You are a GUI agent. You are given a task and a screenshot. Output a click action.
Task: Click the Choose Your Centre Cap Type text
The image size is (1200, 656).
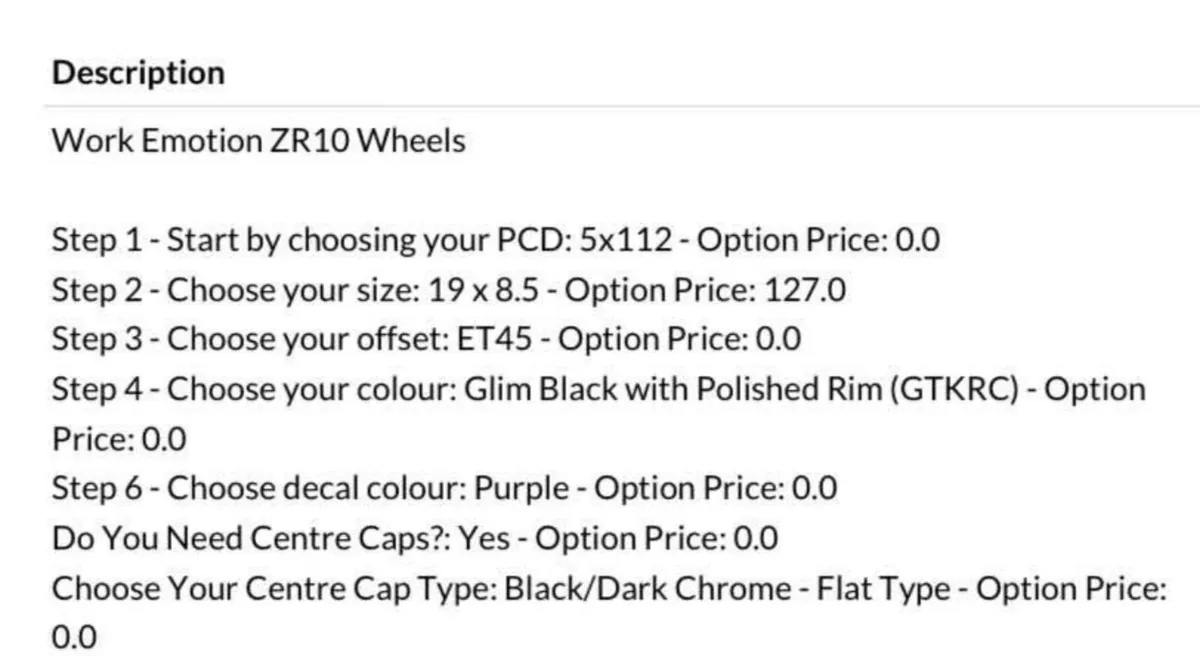pos(273,588)
